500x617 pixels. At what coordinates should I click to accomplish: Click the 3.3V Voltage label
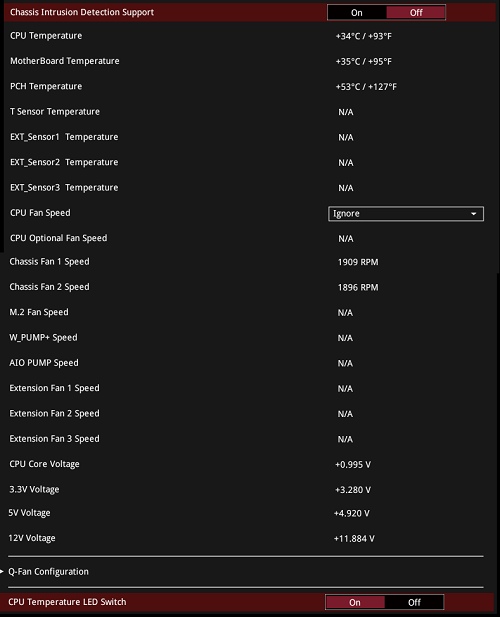[x=34, y=490]
